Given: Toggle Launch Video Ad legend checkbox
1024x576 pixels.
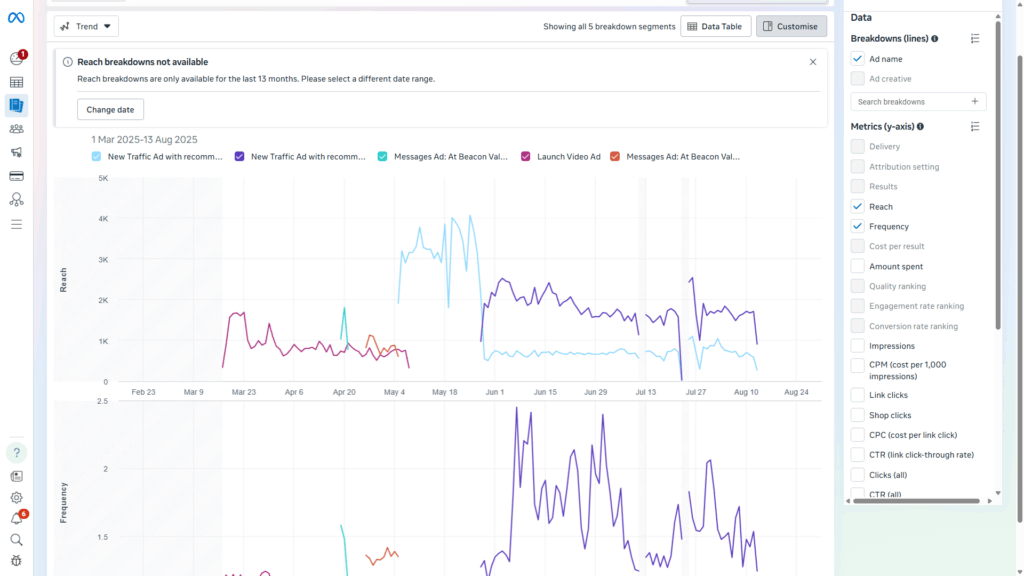Looking at the screenshot, I should point(526,157).
